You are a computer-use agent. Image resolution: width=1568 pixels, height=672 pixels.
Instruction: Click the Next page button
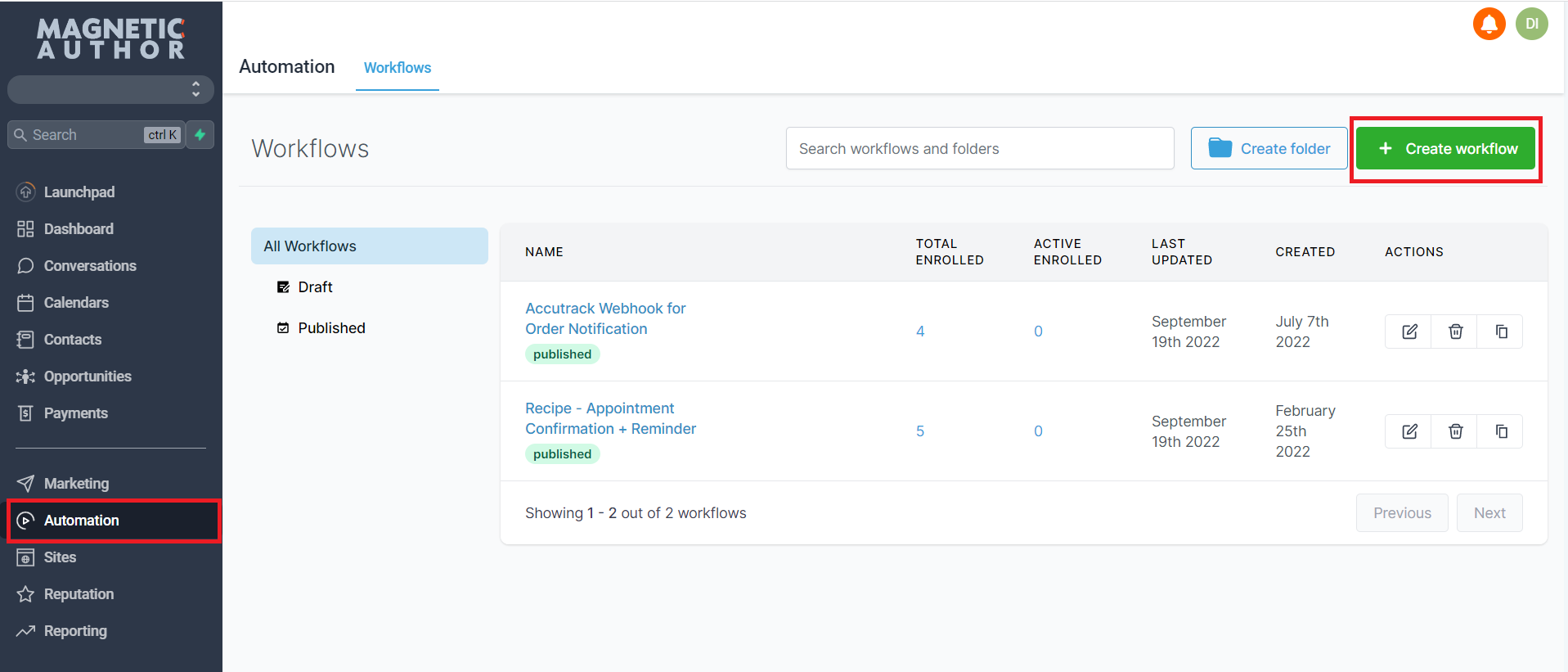click(1489, 513)
